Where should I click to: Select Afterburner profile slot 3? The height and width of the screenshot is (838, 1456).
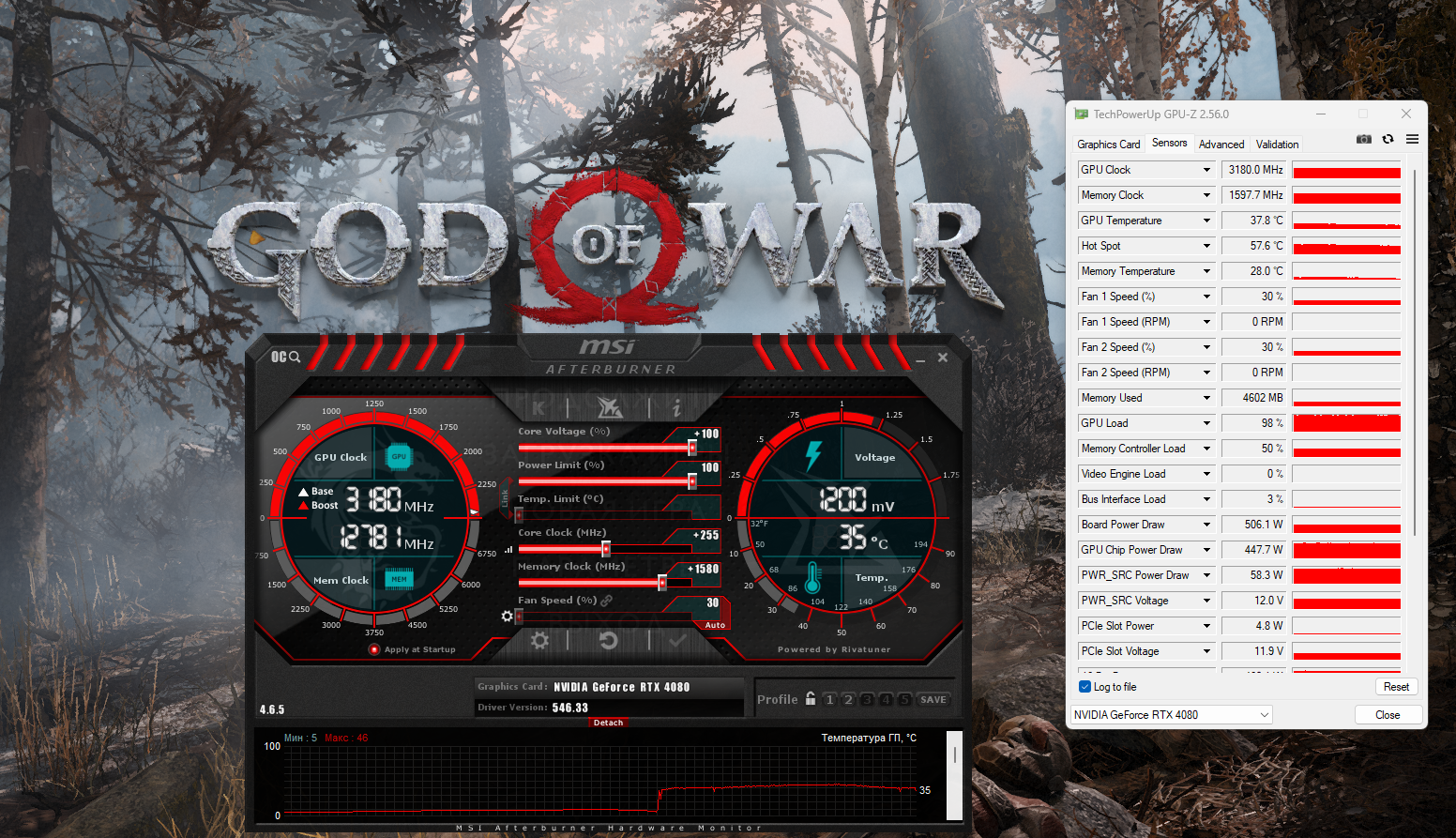coord(867,700)
